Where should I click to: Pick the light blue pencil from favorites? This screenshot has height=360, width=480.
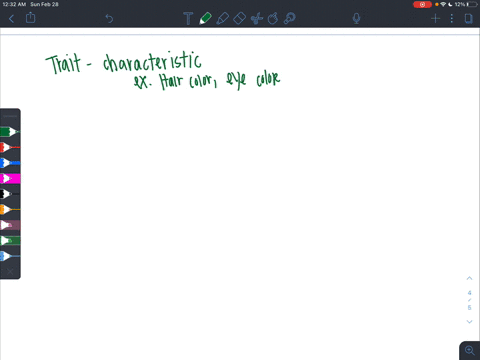[x=10, y=256]
